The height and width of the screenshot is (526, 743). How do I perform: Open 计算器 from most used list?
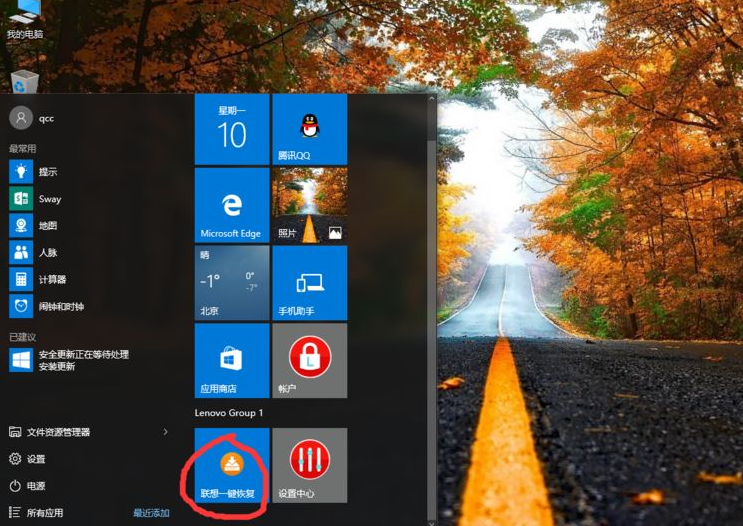[x=52, y=279]
